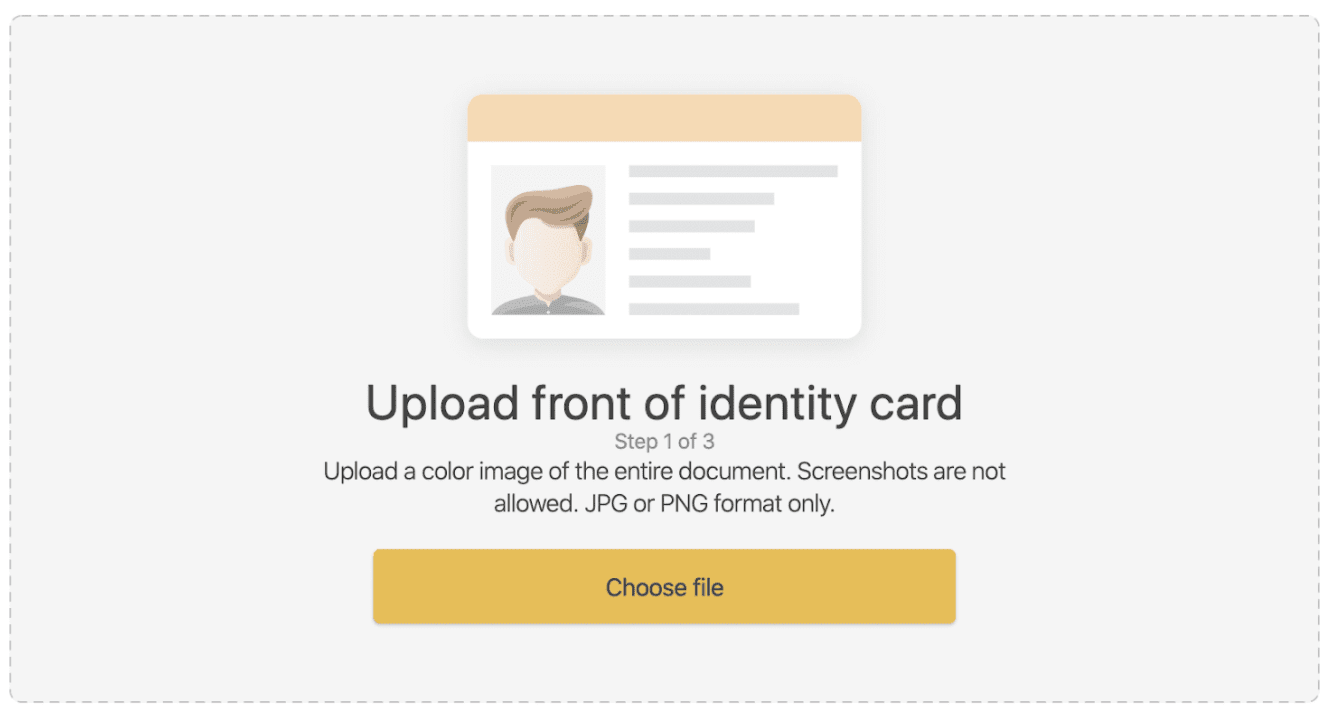Image resolution: width=1332 pixels, height=716 pixels.
Task: Click the bottom gray placeholder line on card
Action: tap(714, 309)
